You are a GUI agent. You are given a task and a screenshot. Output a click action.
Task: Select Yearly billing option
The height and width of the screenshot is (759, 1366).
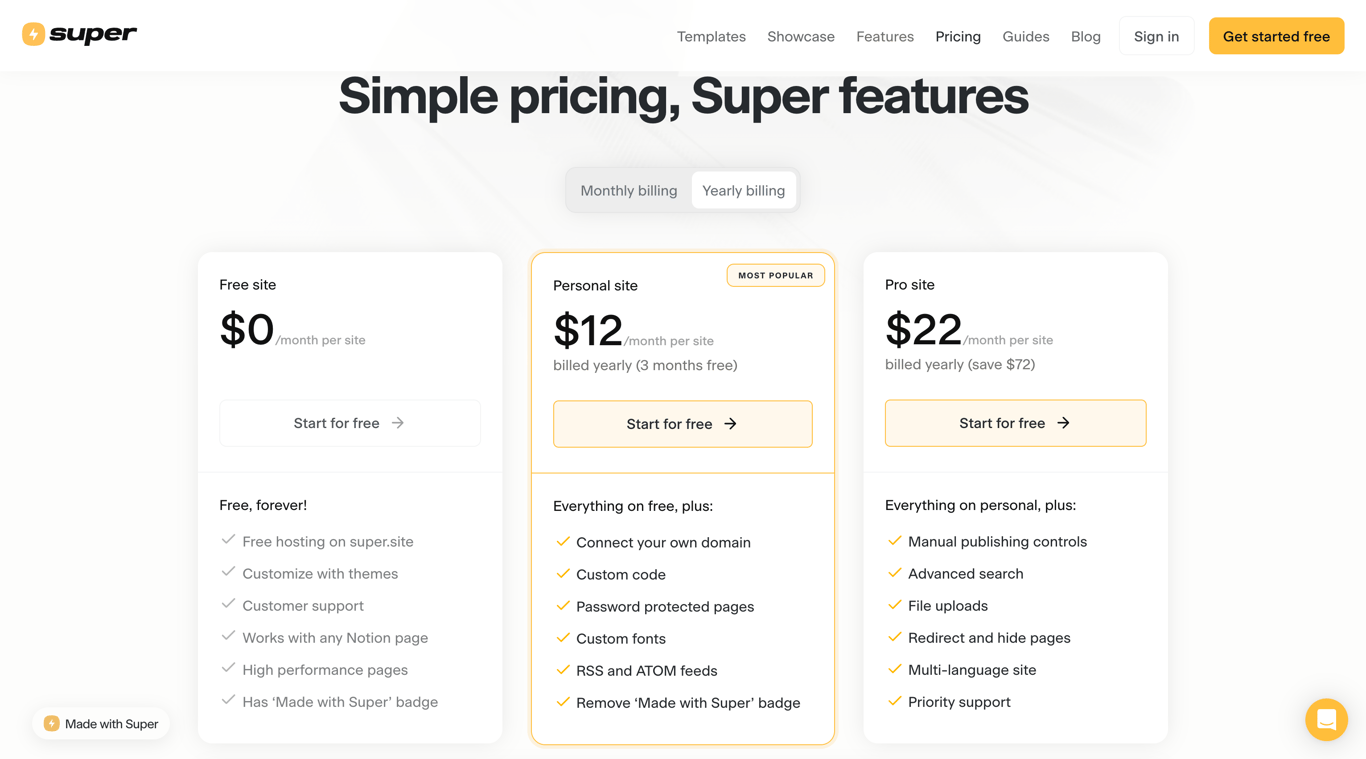[743, 190]
